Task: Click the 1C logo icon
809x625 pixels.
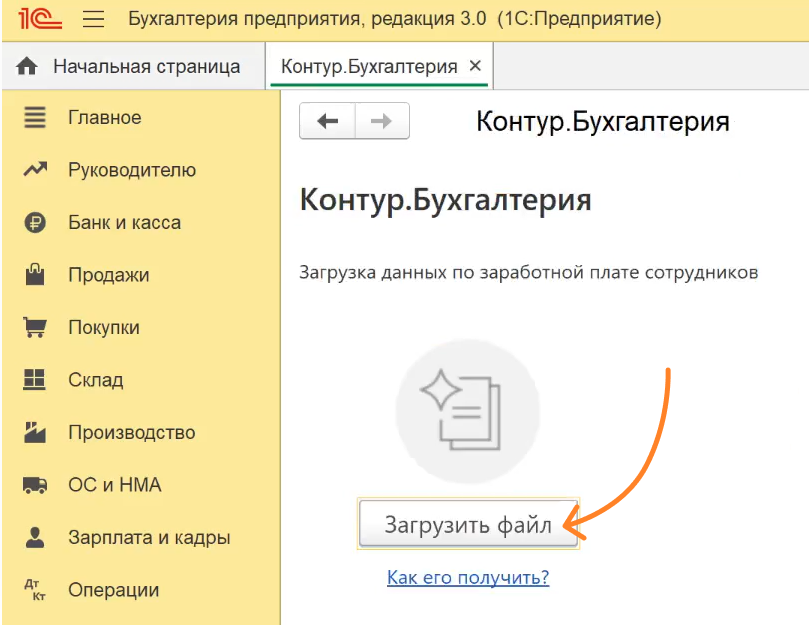Action: point(39,19)
